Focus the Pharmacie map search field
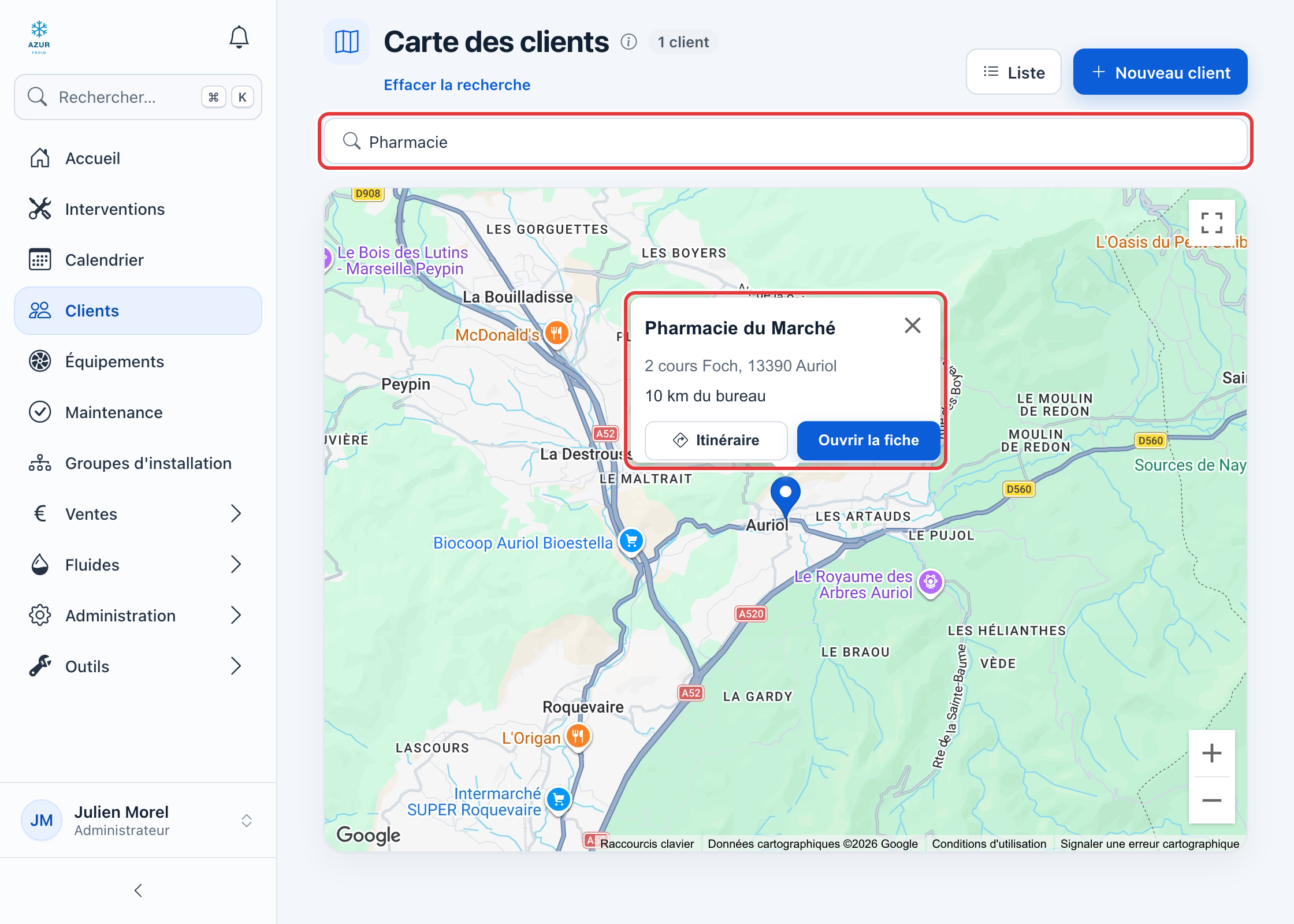 point(785,141)
